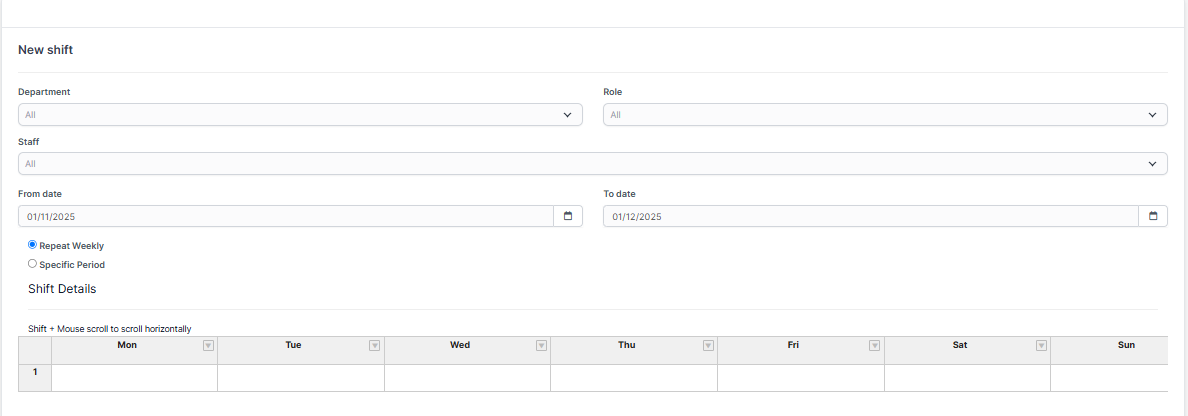
Task: Click the Monday cell in row 1
Action: 134,378
